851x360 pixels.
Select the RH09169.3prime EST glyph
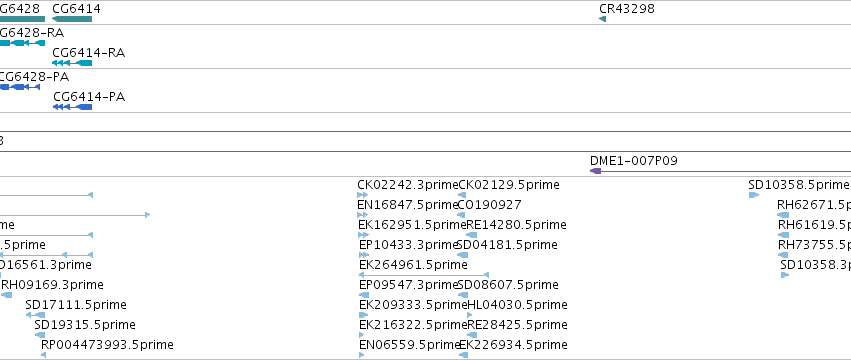[x=7, y=295]
